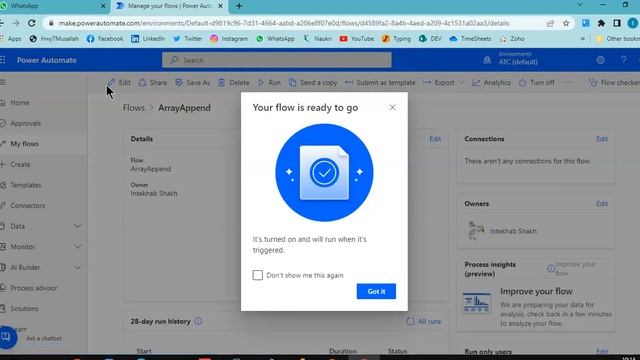Open the LinkedIn bookmark
This screenshot has width=640, height=360.
point(148,39)
